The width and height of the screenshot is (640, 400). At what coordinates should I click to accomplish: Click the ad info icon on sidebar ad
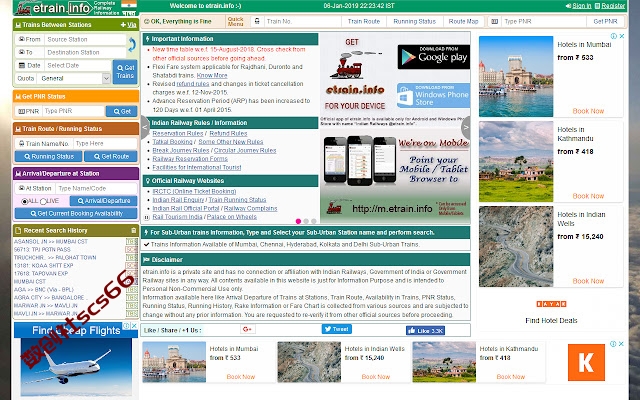point(615,36)
